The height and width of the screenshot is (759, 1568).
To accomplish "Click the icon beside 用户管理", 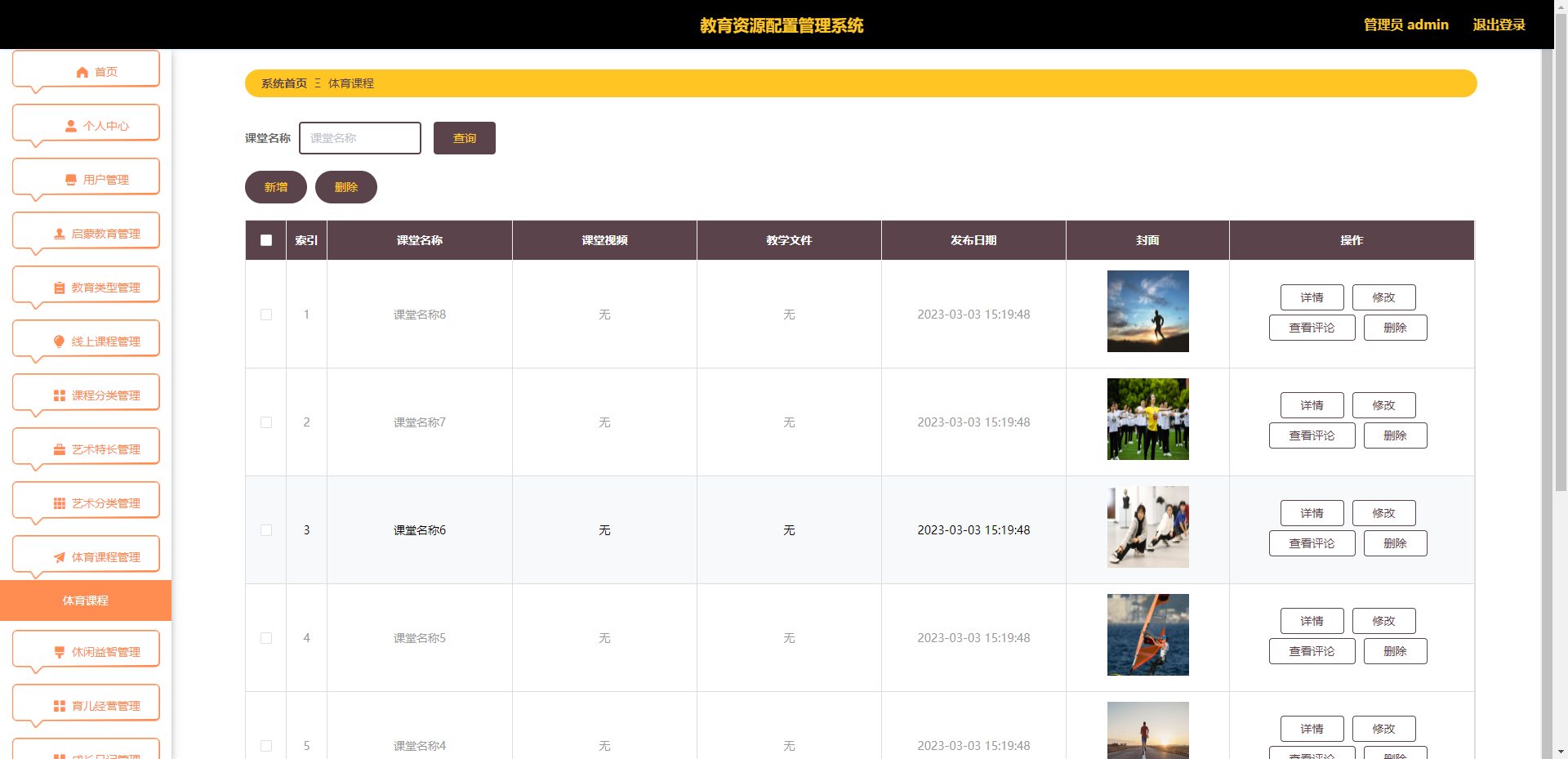I will pos(71,181).
